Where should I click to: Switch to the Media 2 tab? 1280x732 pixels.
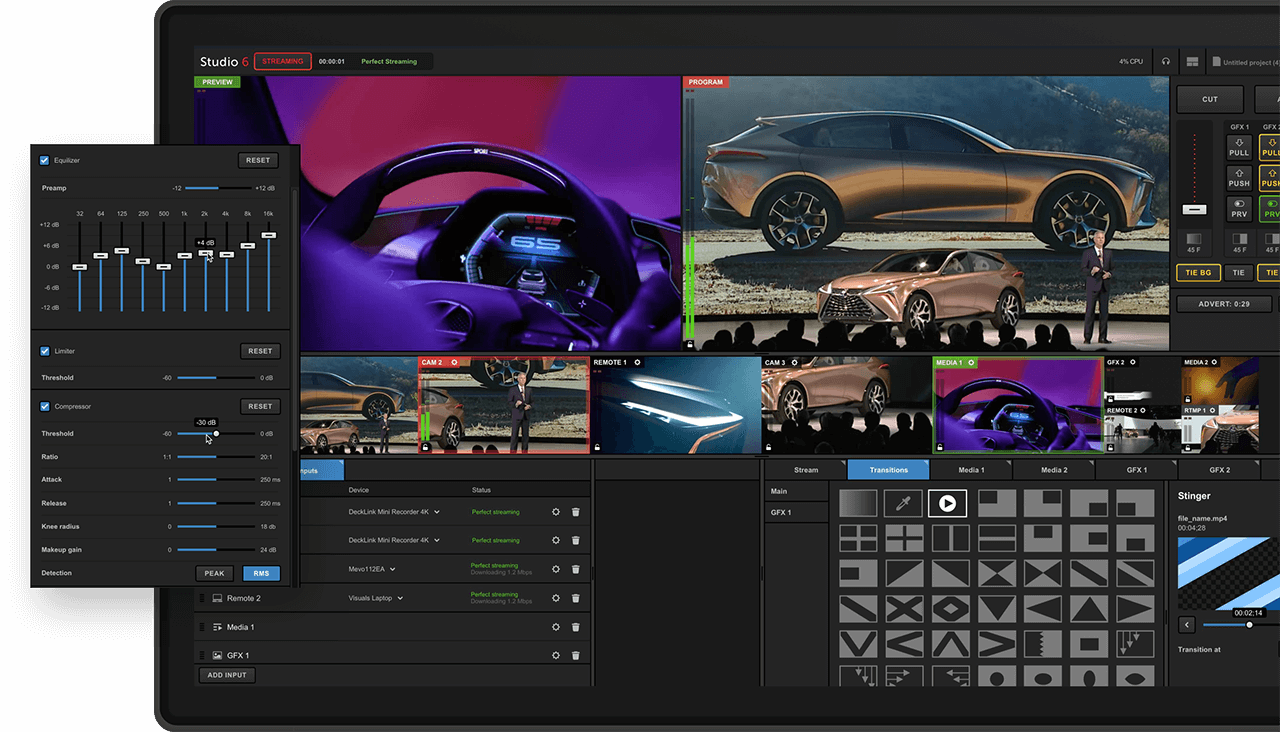[1052, 469]
